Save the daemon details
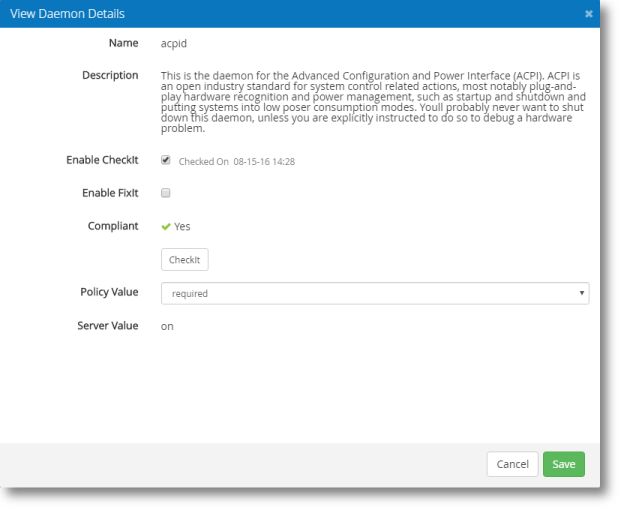Screen dimensions: 630x516 564,464
